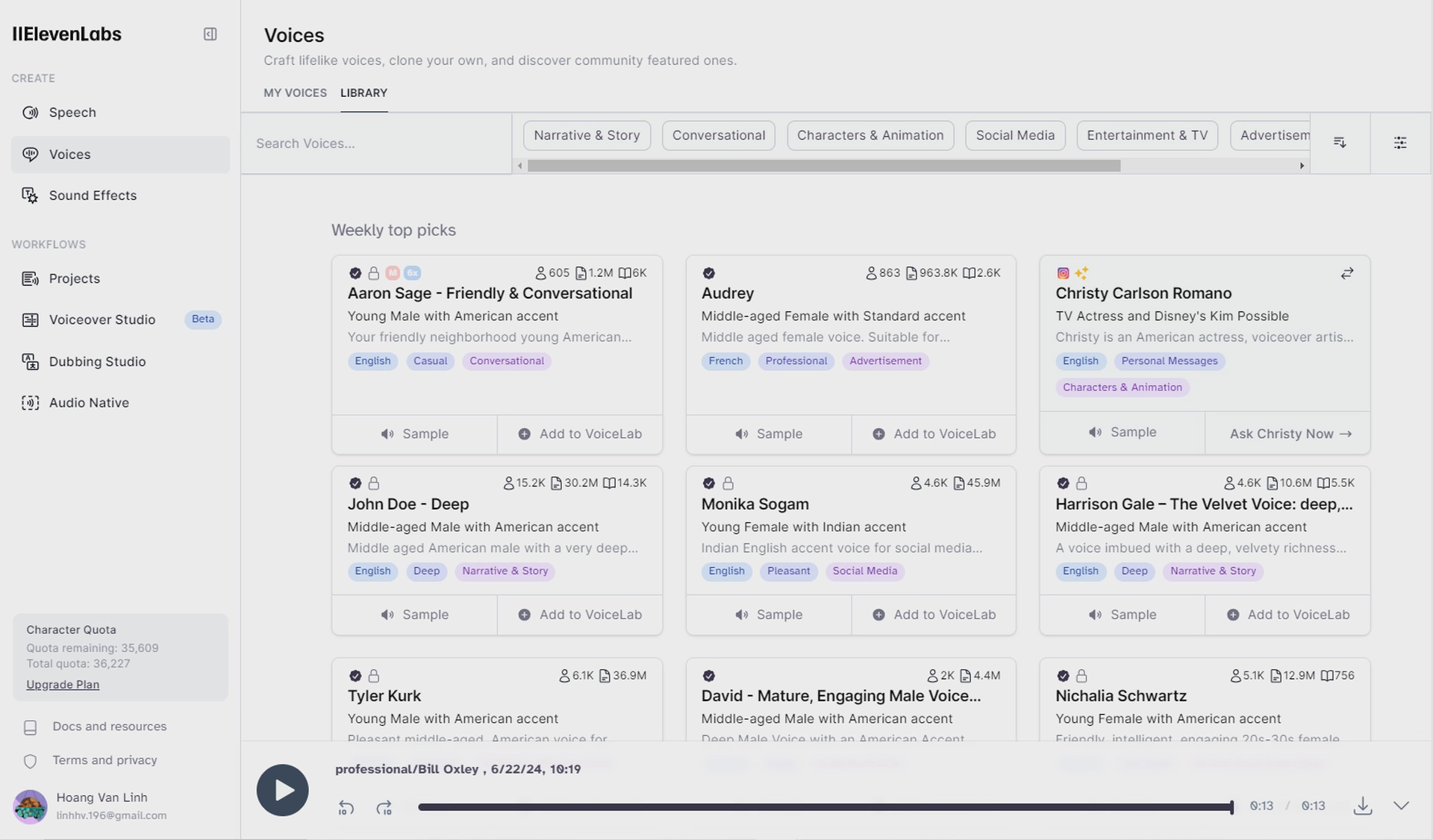Add Aaron Sage to VoiceLab

tap(580, 434)
